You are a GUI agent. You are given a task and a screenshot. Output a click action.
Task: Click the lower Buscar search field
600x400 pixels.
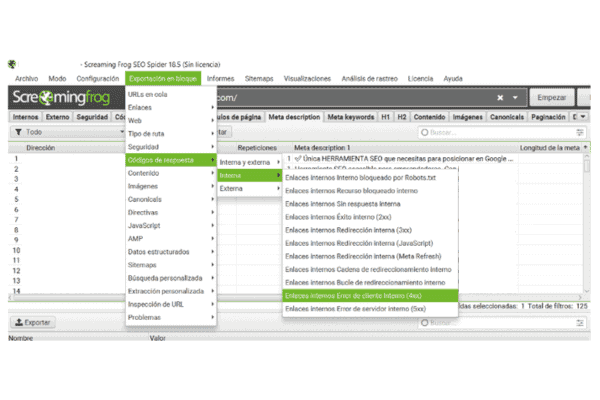501,323
